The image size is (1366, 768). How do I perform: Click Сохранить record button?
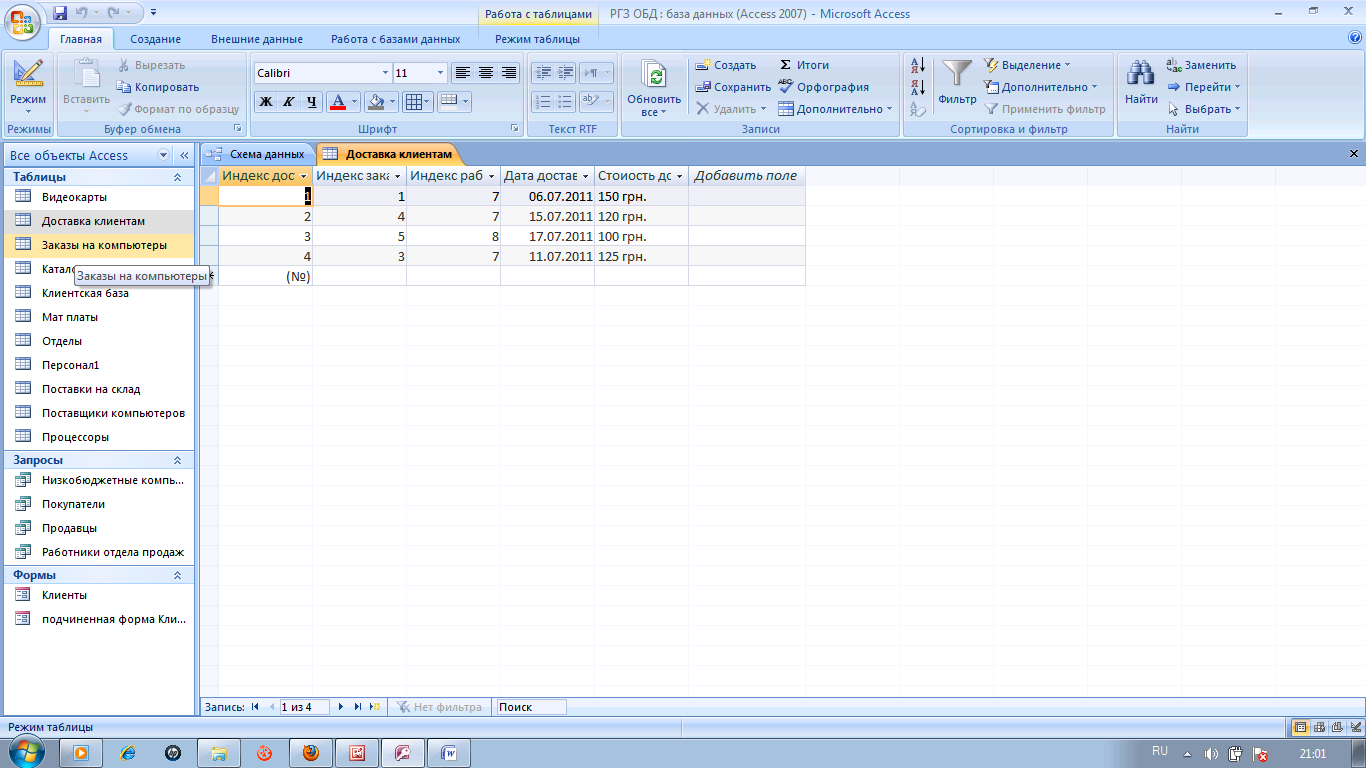pos(733,87)
